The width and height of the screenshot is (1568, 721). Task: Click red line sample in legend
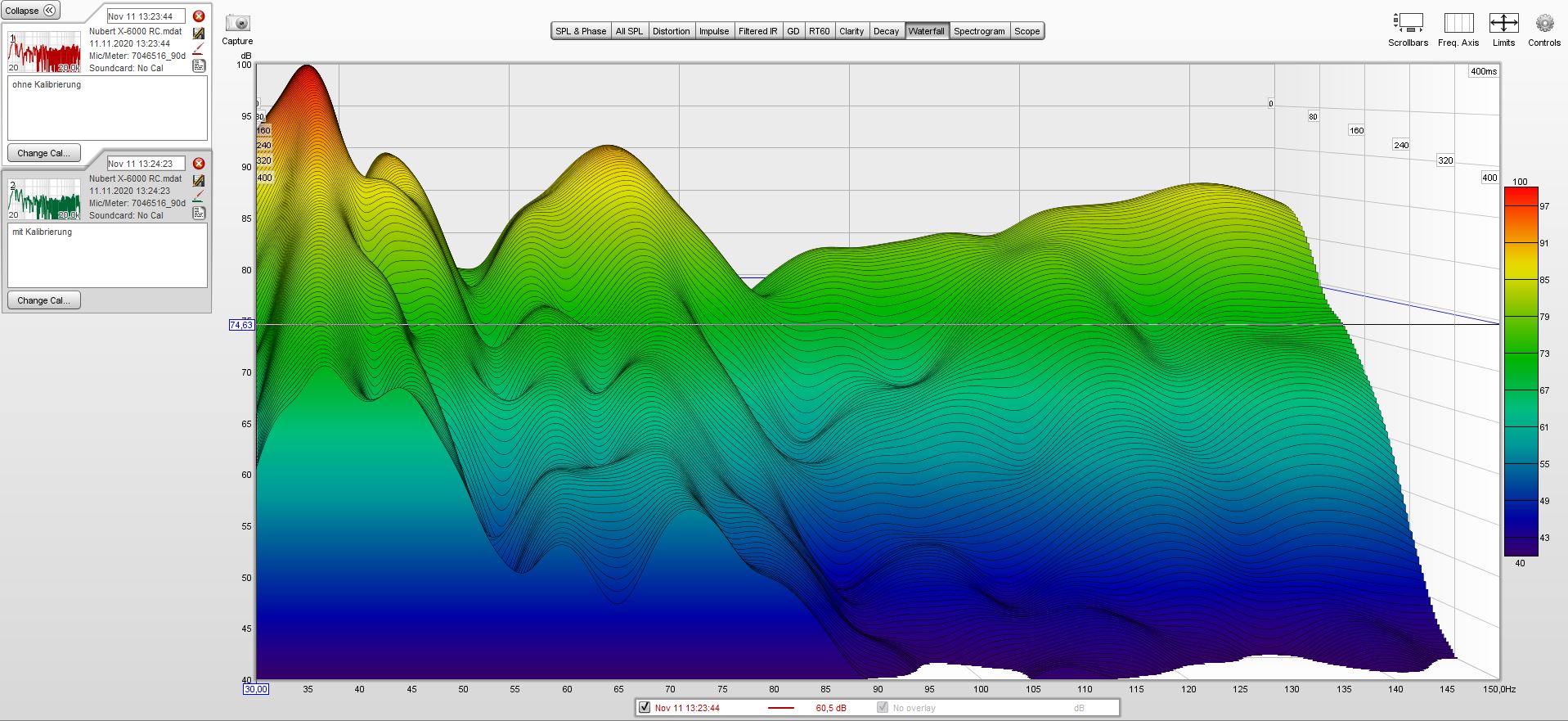click(781, 708)
